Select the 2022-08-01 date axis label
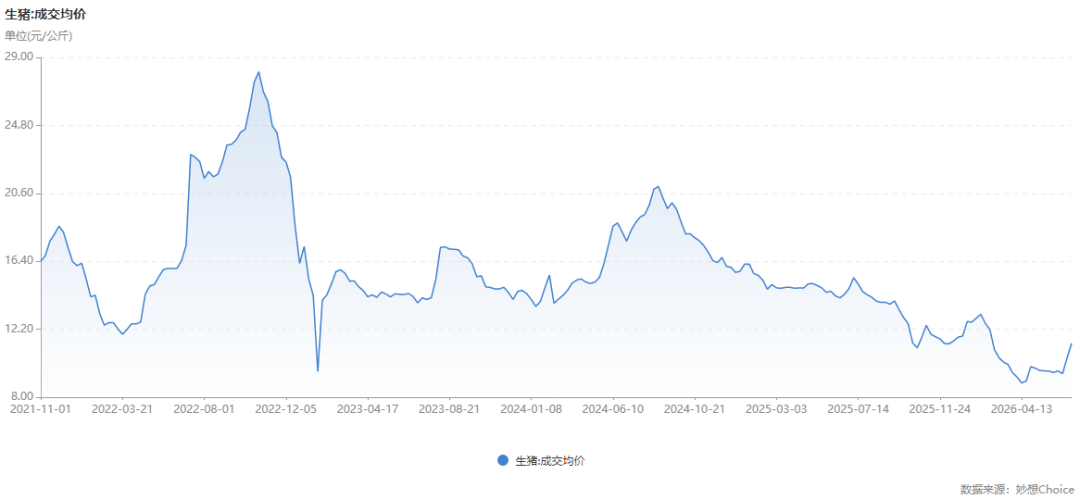The width and height of the screenshot is (1080, 500). pyautogui.click(x=205, y=408)
